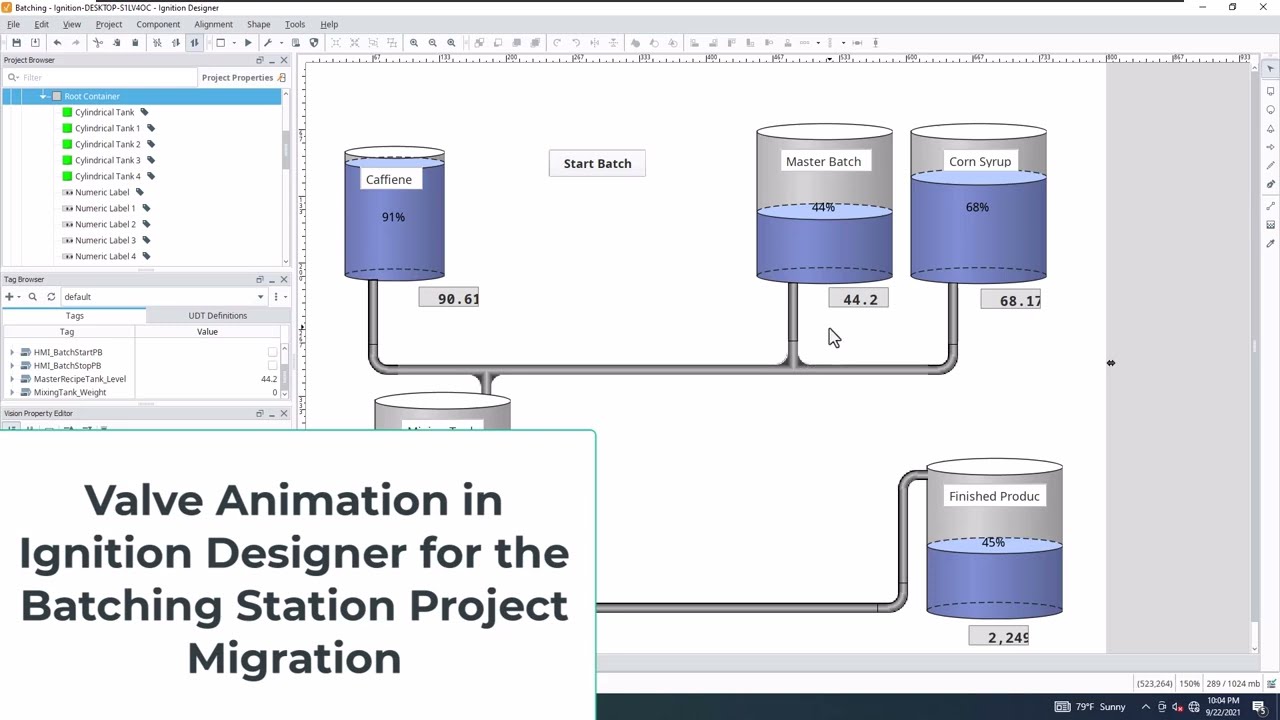Switch to the UDT Definitions tab
Viewport: 1280px width, 720px height.
[217, 315]
